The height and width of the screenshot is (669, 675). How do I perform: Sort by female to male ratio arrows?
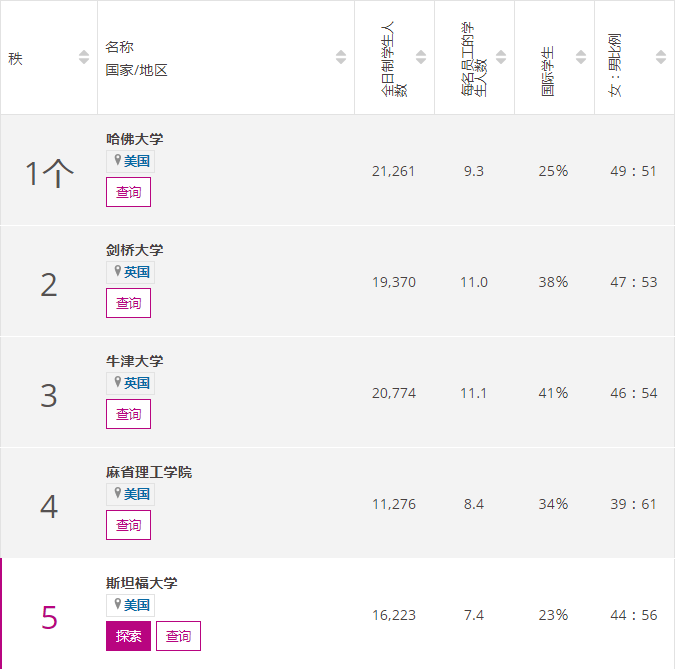[661, 58]
